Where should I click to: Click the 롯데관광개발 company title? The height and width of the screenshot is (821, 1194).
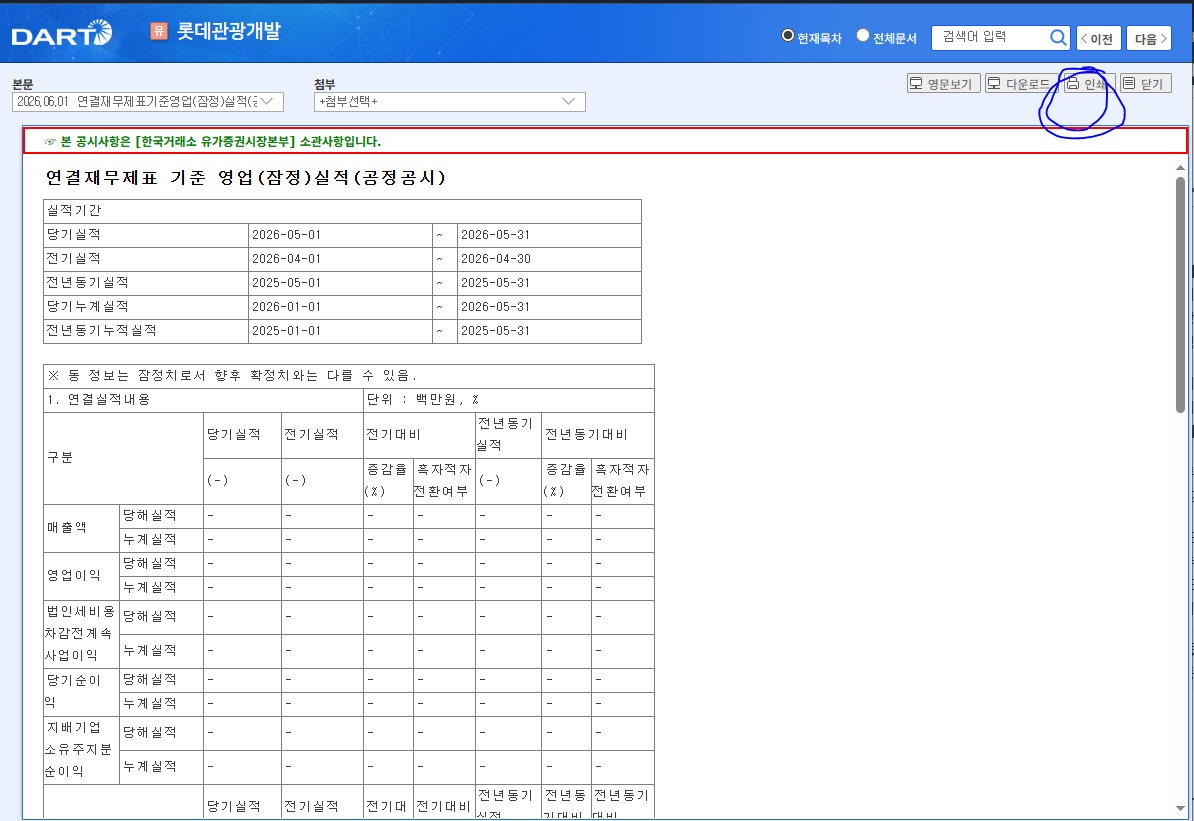coord(228,31)
